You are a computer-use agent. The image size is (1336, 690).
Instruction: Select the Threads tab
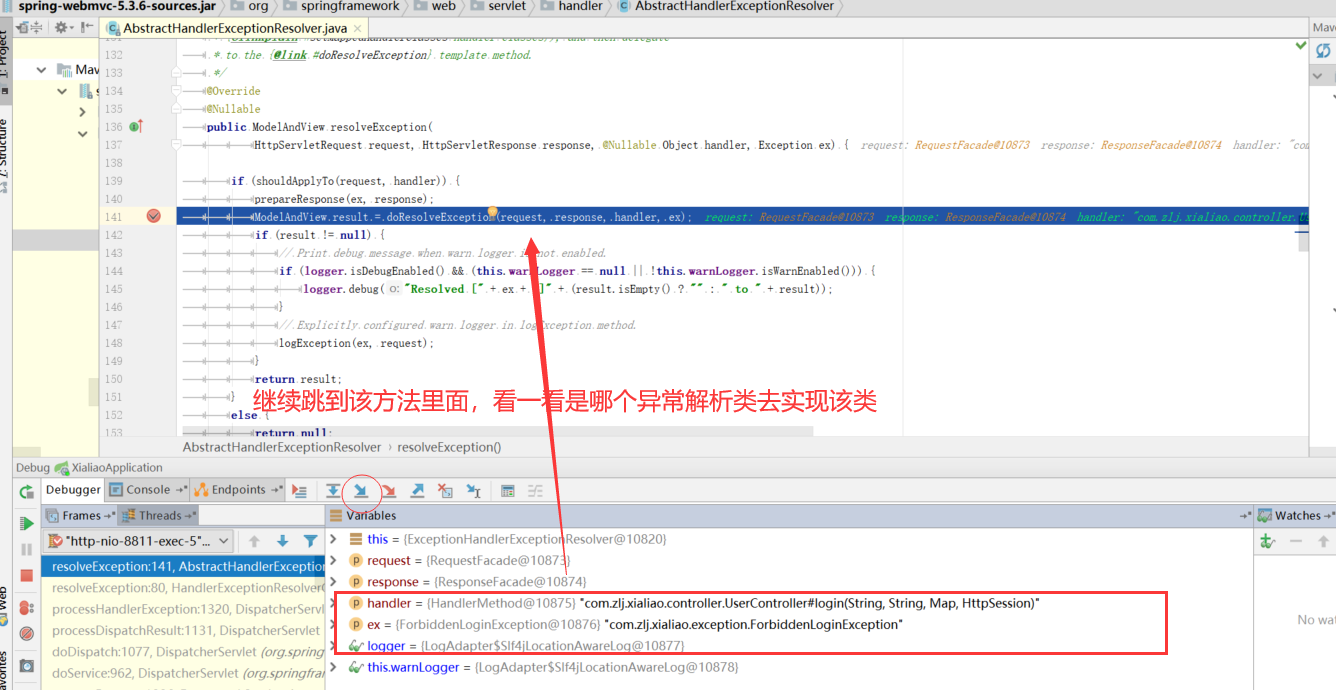(x=159, y=516)
